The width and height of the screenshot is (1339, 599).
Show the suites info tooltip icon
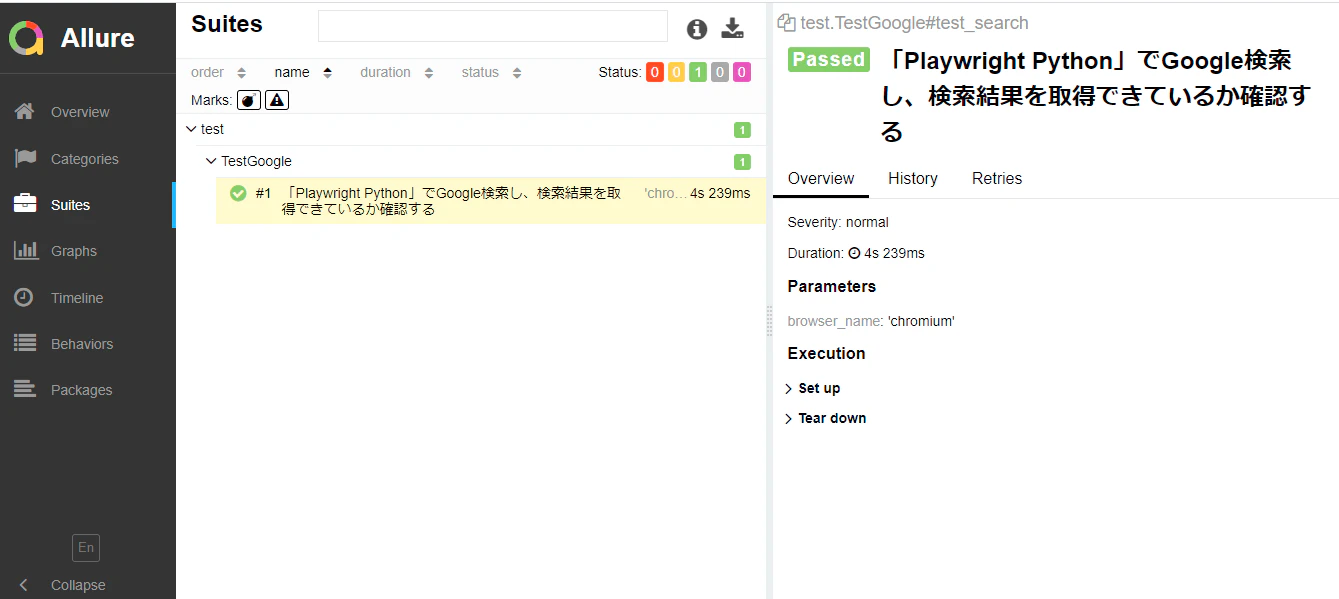click(697, 29)
